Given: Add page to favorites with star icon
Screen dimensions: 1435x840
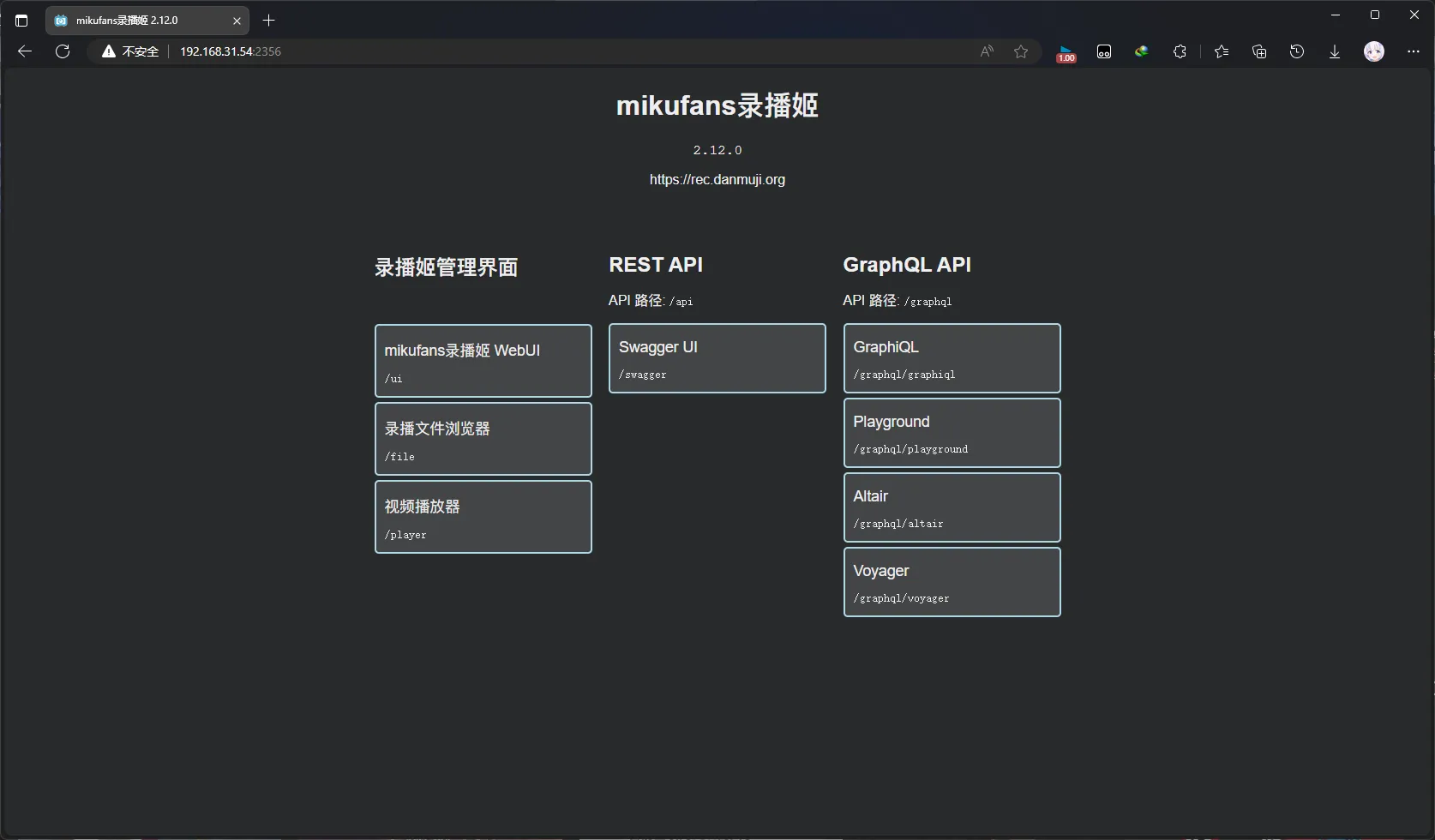Looking at the screenshot, I should pyautogui.click(x=1020, y=51).
